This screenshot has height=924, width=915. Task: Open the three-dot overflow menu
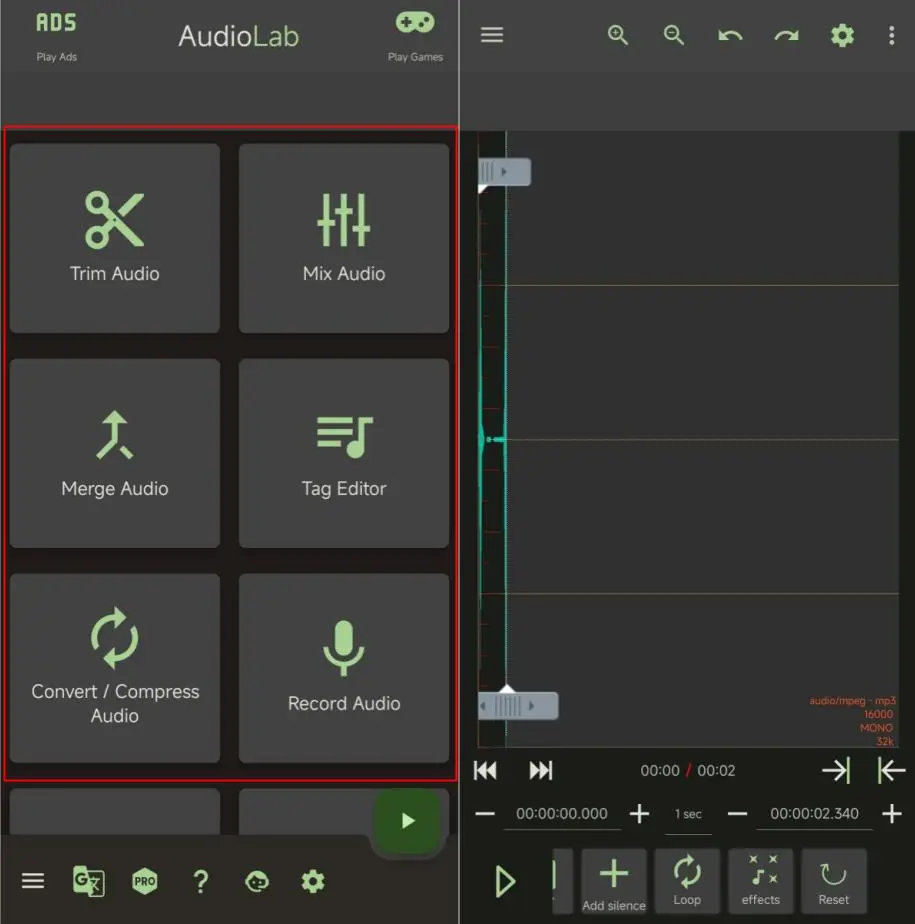(891, 35)
